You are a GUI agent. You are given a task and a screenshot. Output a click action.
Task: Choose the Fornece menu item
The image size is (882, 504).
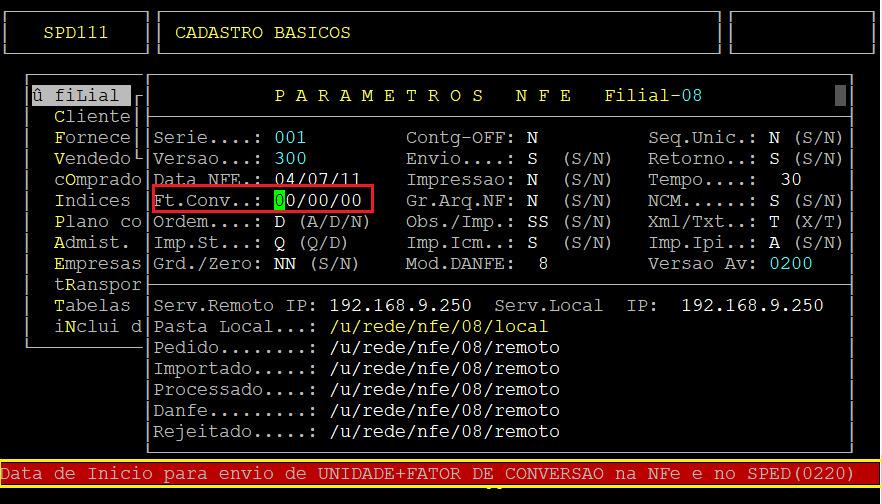tap(92, 138)
